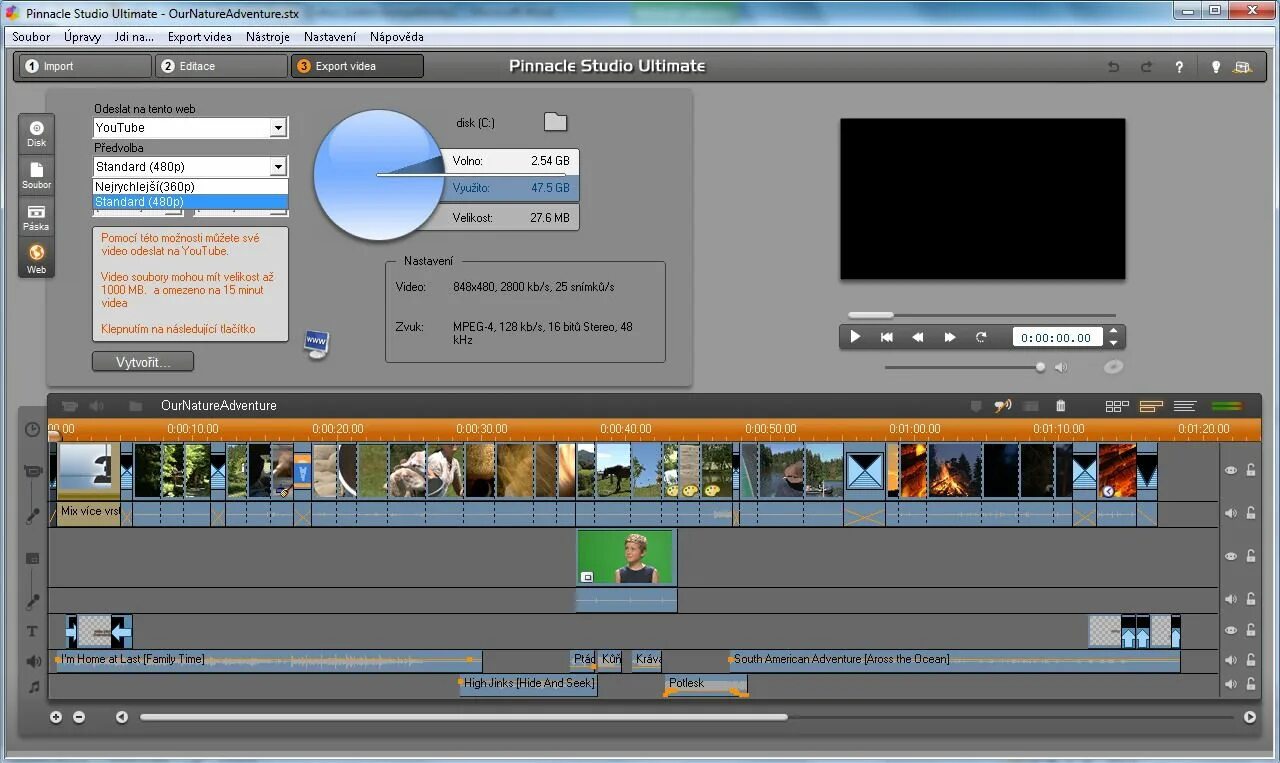The height and width of the screenshot is (763, 1280).
Task: Open the Nástroje menu
Action: [x=268, y=37]
